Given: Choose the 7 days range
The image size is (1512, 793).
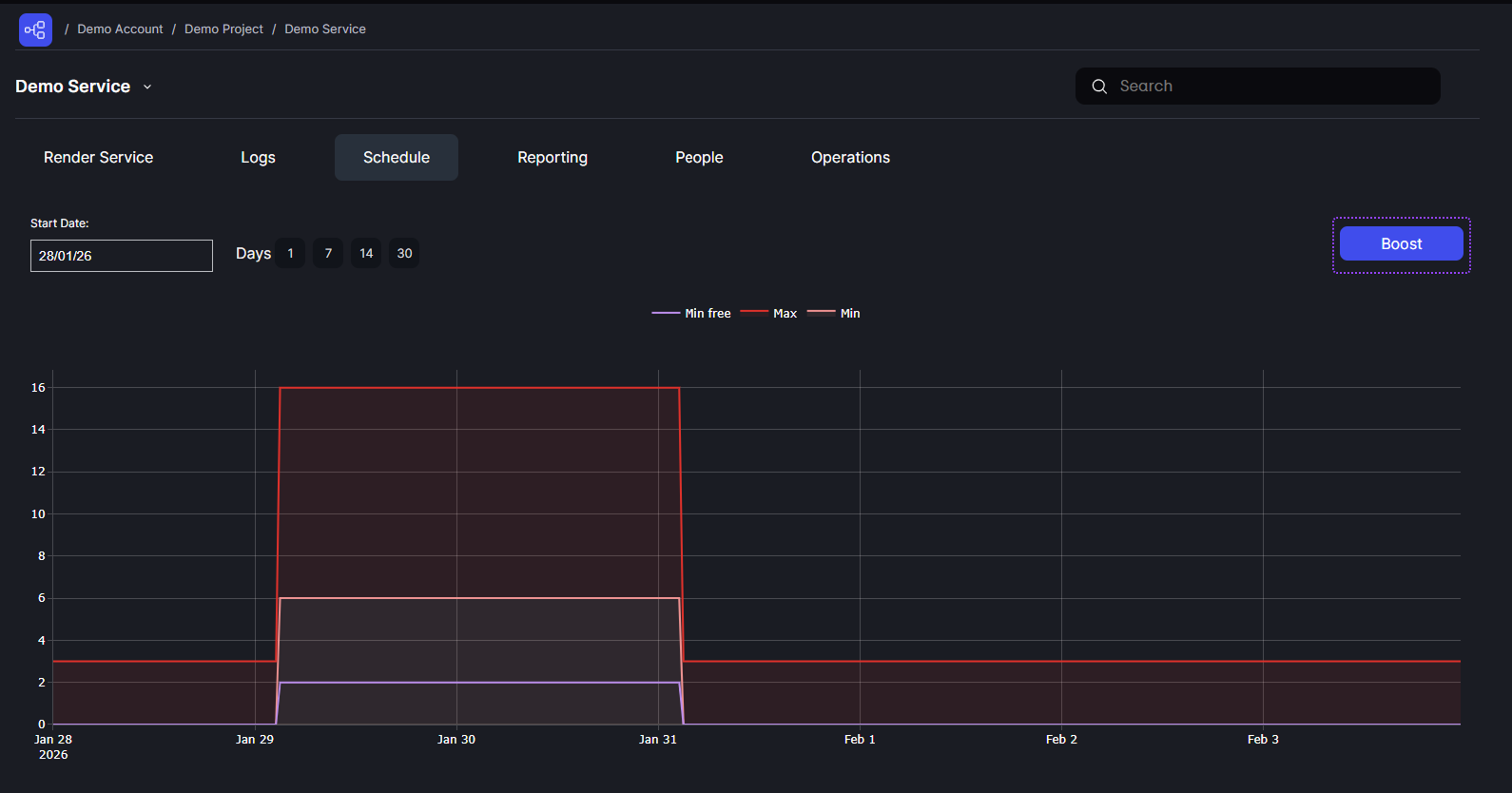Looking at the screenshot, I should 328,254.
